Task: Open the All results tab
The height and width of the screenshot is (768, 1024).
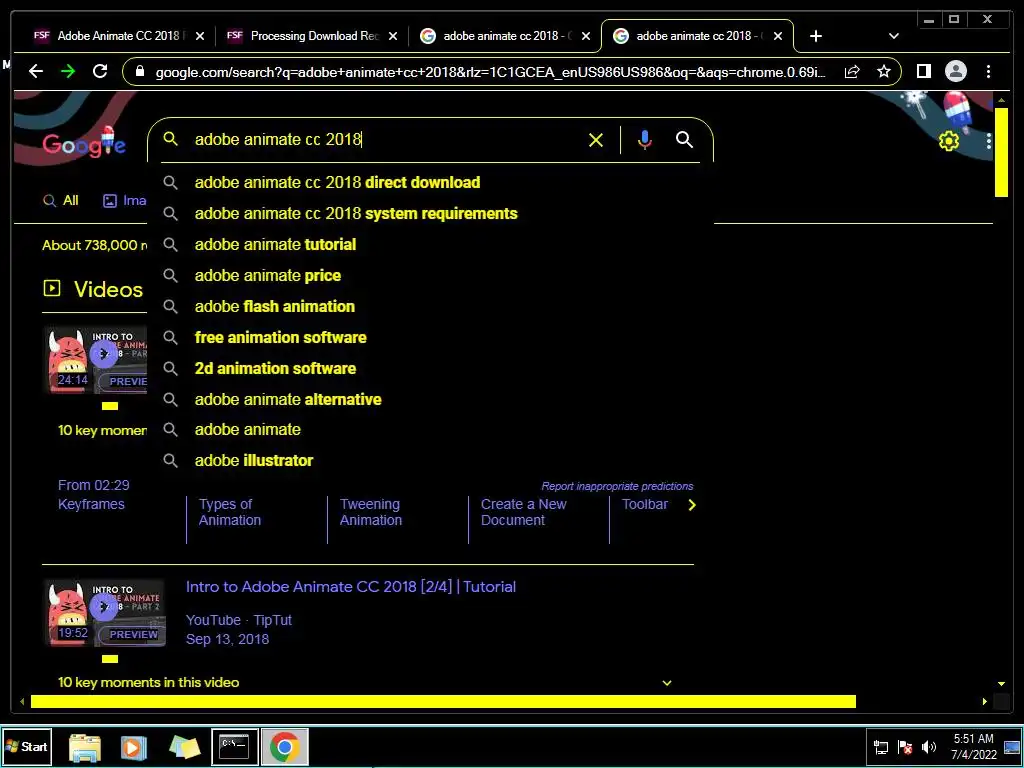Action: pyautogui.click(x=61, y=200)
